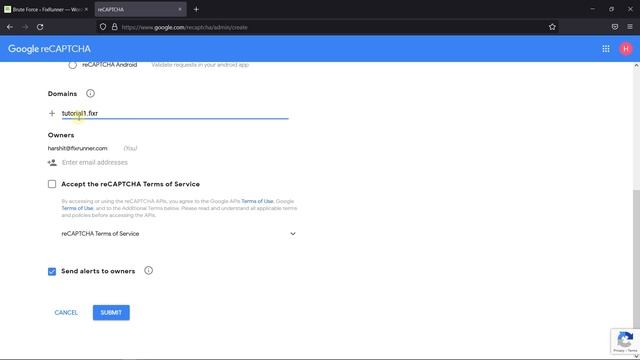Minimize the Firefox window

[x=592, y=9]
